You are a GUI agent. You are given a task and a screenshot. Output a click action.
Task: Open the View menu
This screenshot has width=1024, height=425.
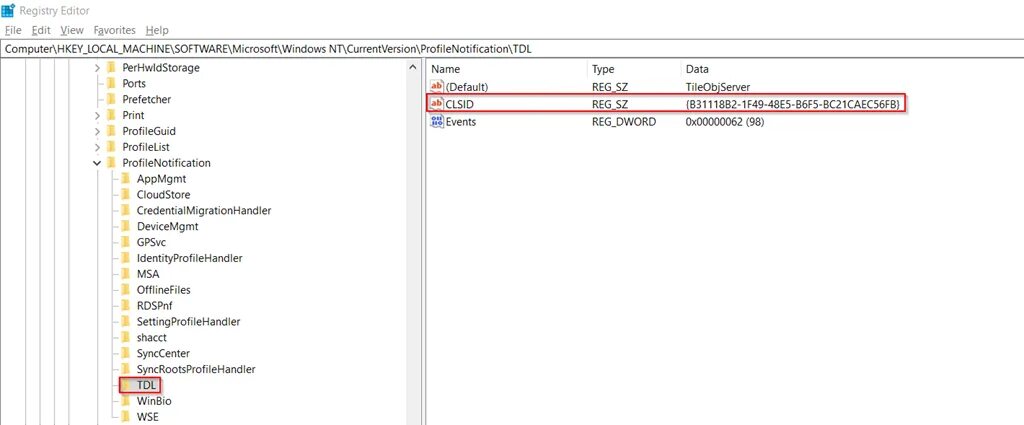point(72,30)
